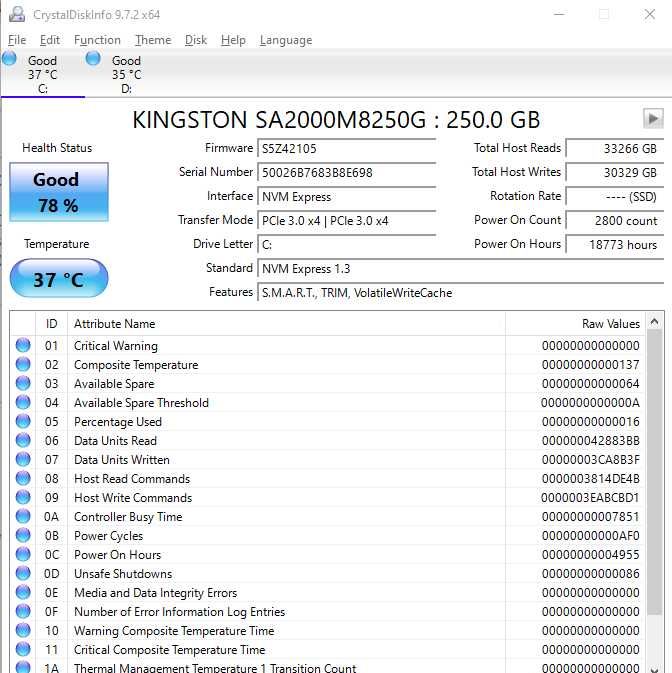
Task: Click status orb for Percentage Used row
Action: 23,421
